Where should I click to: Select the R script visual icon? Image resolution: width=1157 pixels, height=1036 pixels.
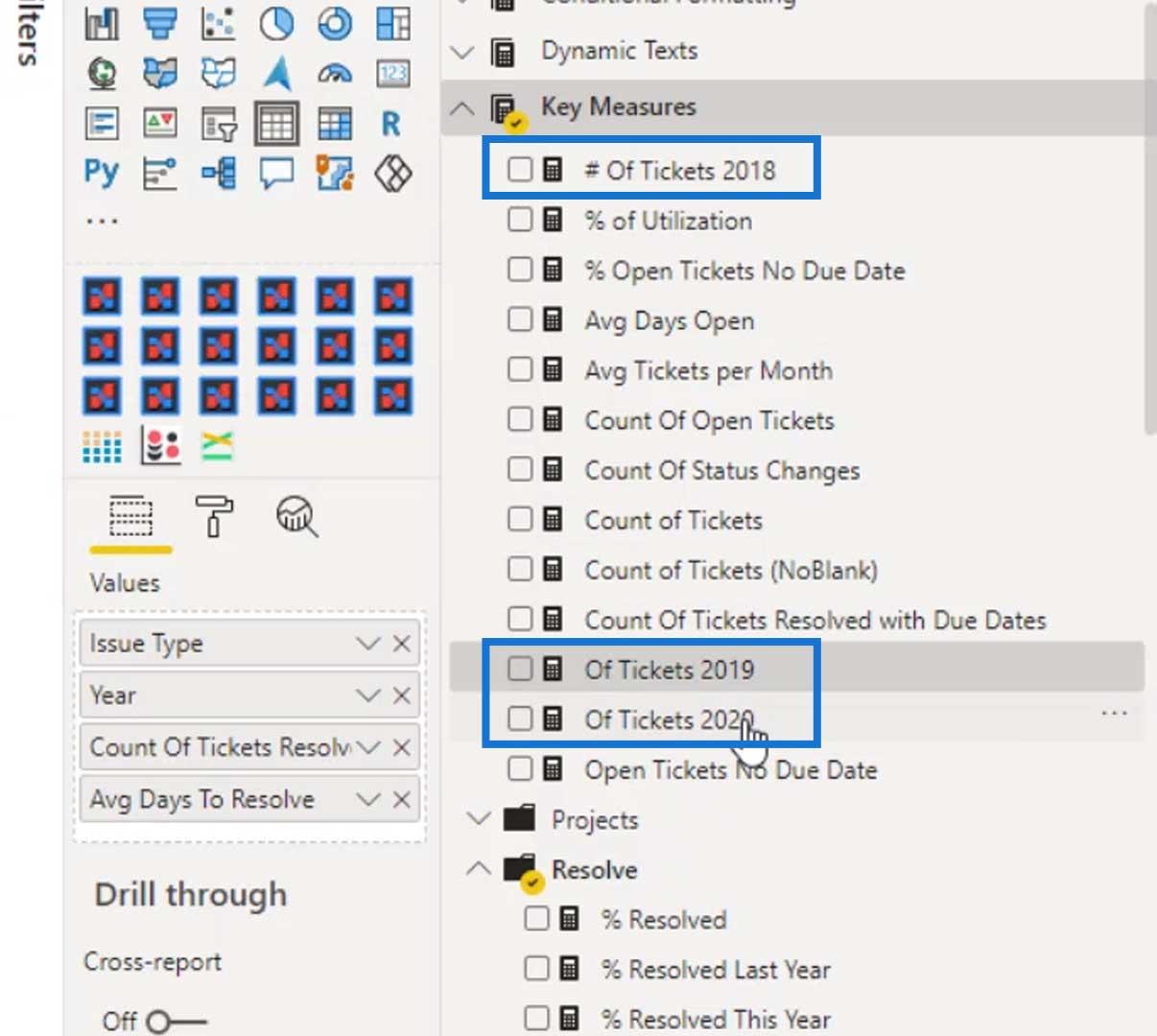[391, 124]
